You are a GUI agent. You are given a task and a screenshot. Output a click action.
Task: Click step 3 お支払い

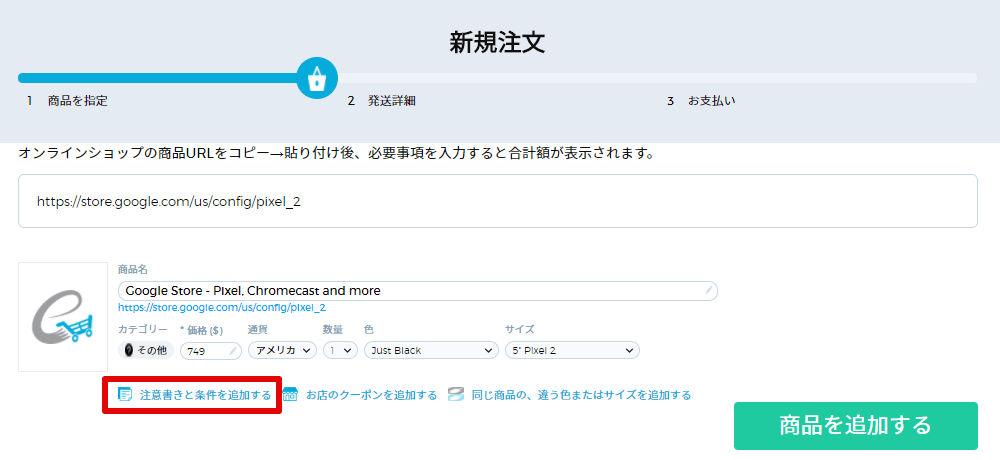[x=702, y=101]
